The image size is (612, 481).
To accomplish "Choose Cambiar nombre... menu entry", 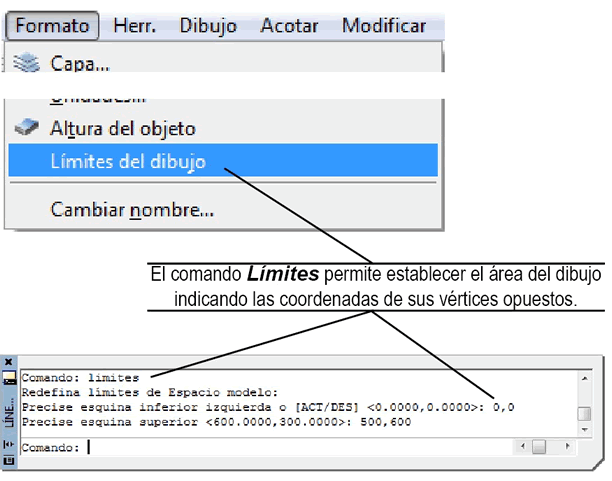I will click(132, 210).
